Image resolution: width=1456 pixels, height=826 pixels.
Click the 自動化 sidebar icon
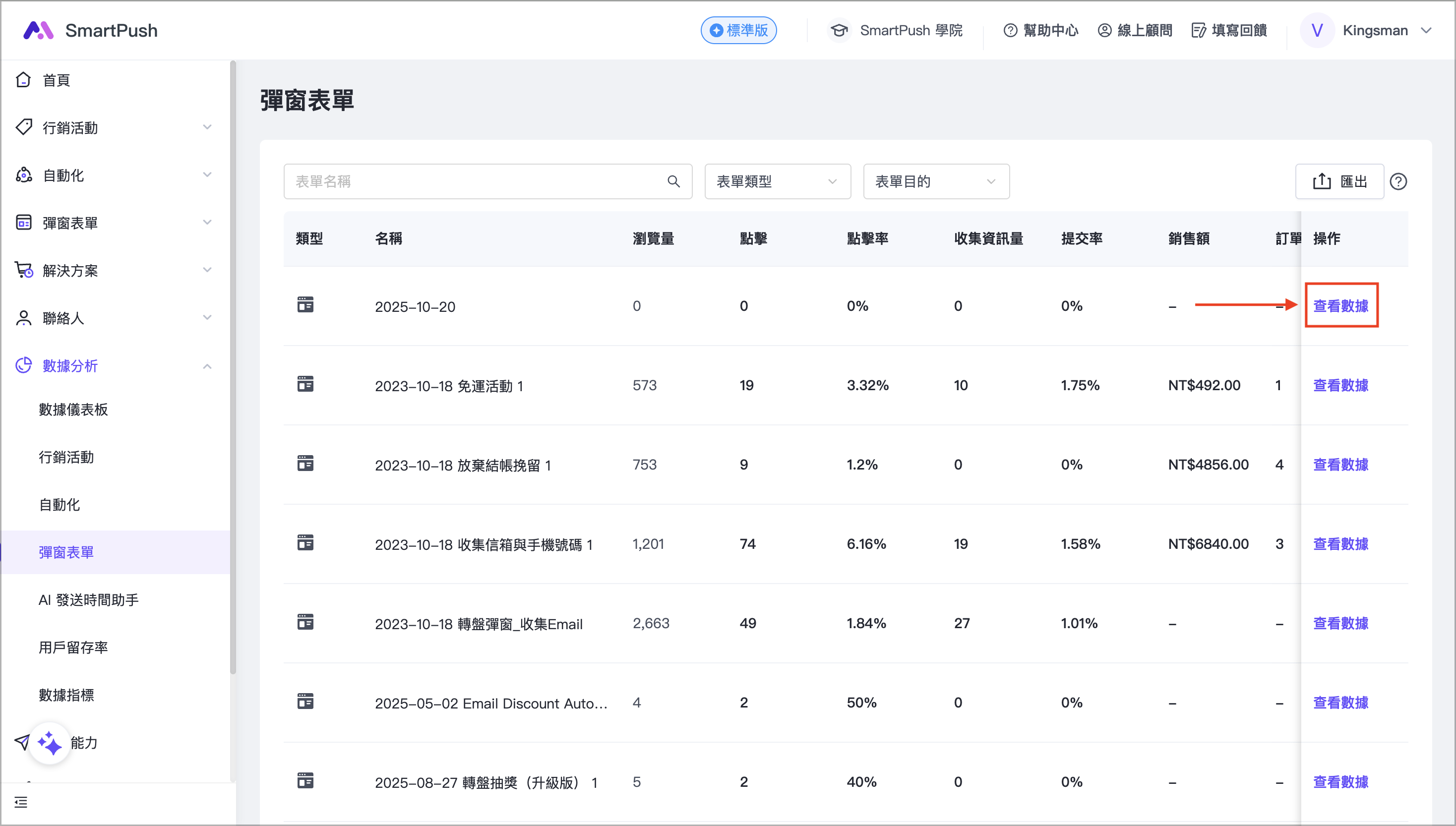23,175
